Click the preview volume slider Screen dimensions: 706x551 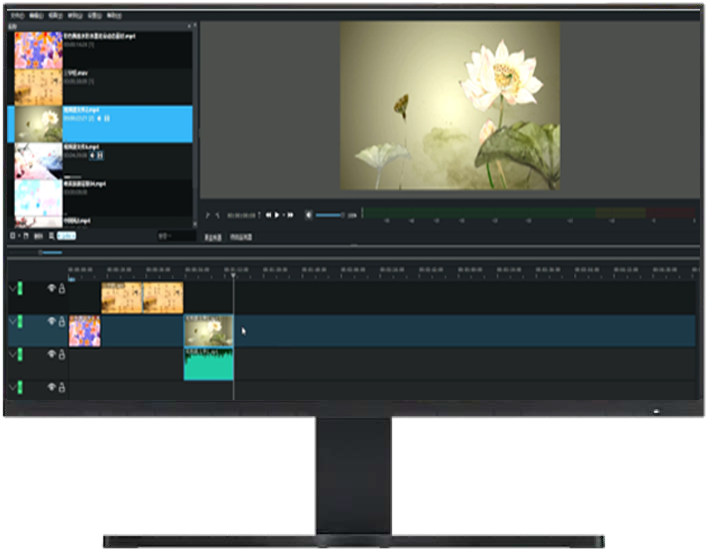[x=330, y=215]
